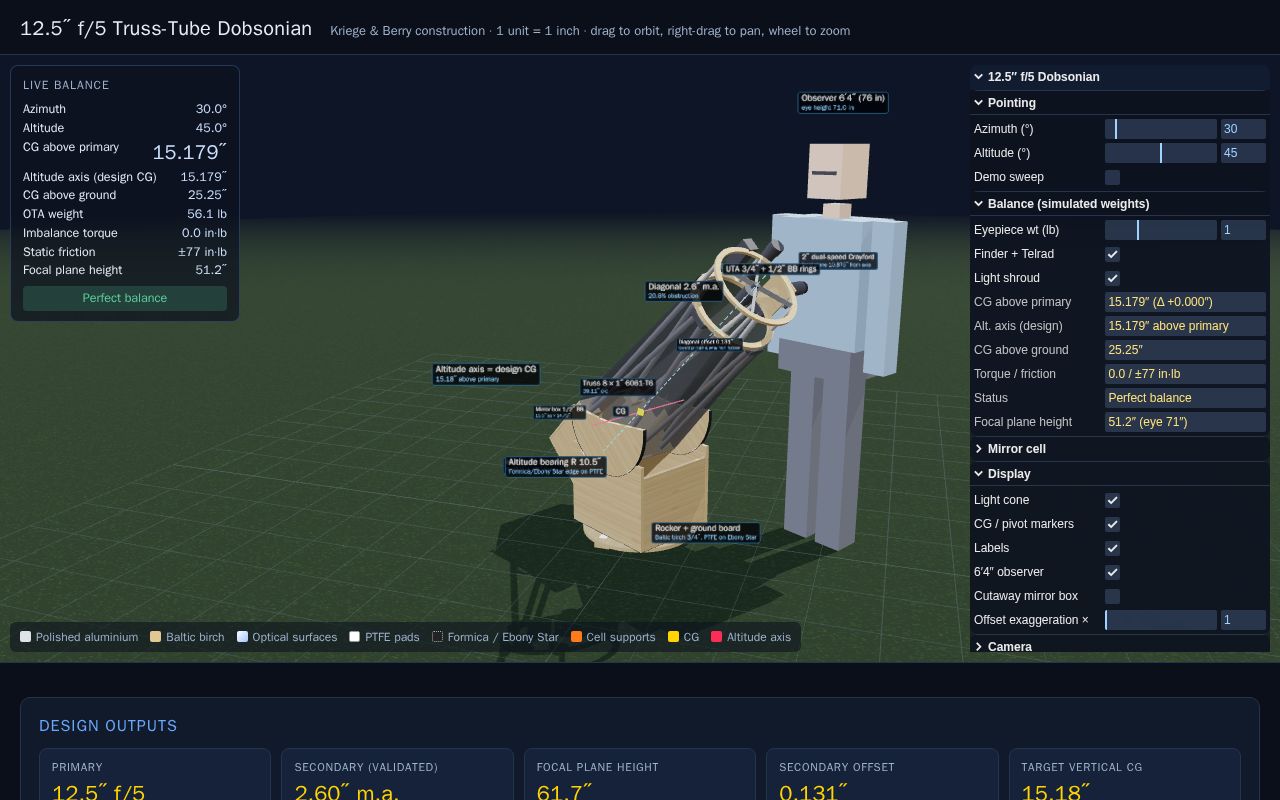Image resolution: width=1280 pixels, height=800 pixels.
Task: Uncheck the Labels checkbox in Display
Action: coord(1112,548)
